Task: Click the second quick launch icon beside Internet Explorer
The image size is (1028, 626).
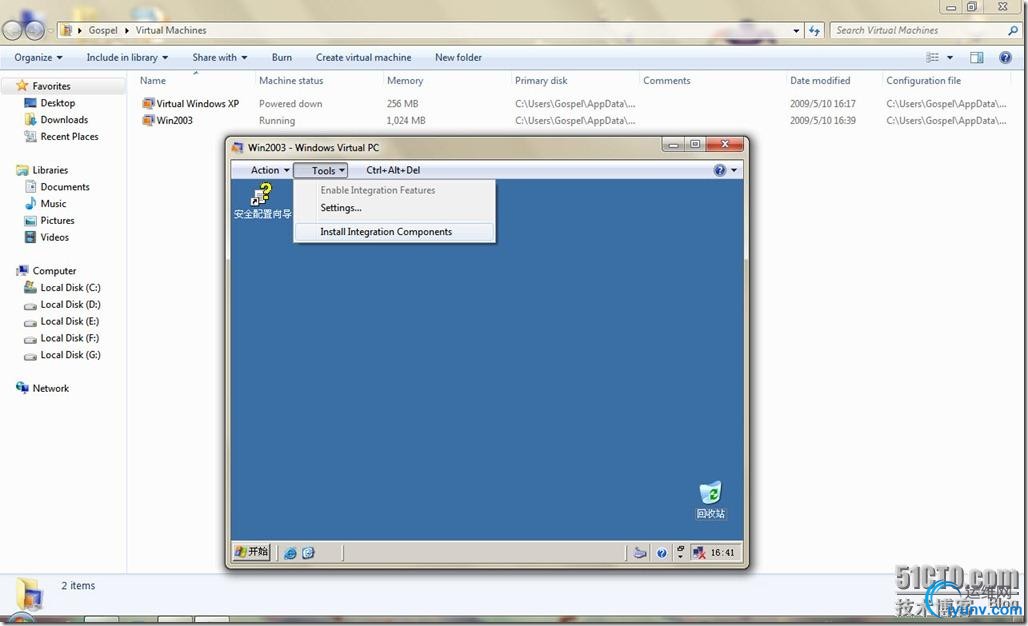Action: (308, 553)
